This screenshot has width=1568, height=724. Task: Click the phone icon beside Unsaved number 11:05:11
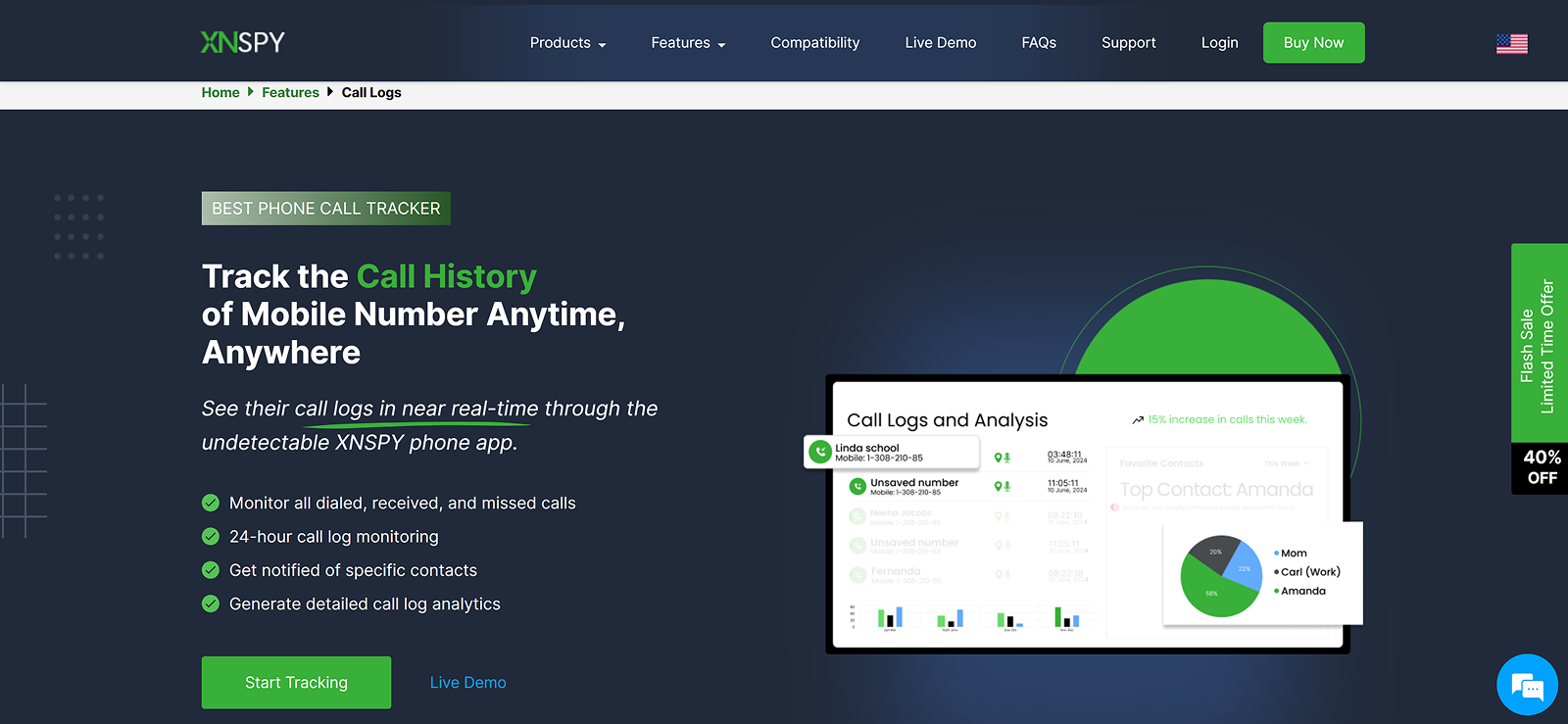857,486
